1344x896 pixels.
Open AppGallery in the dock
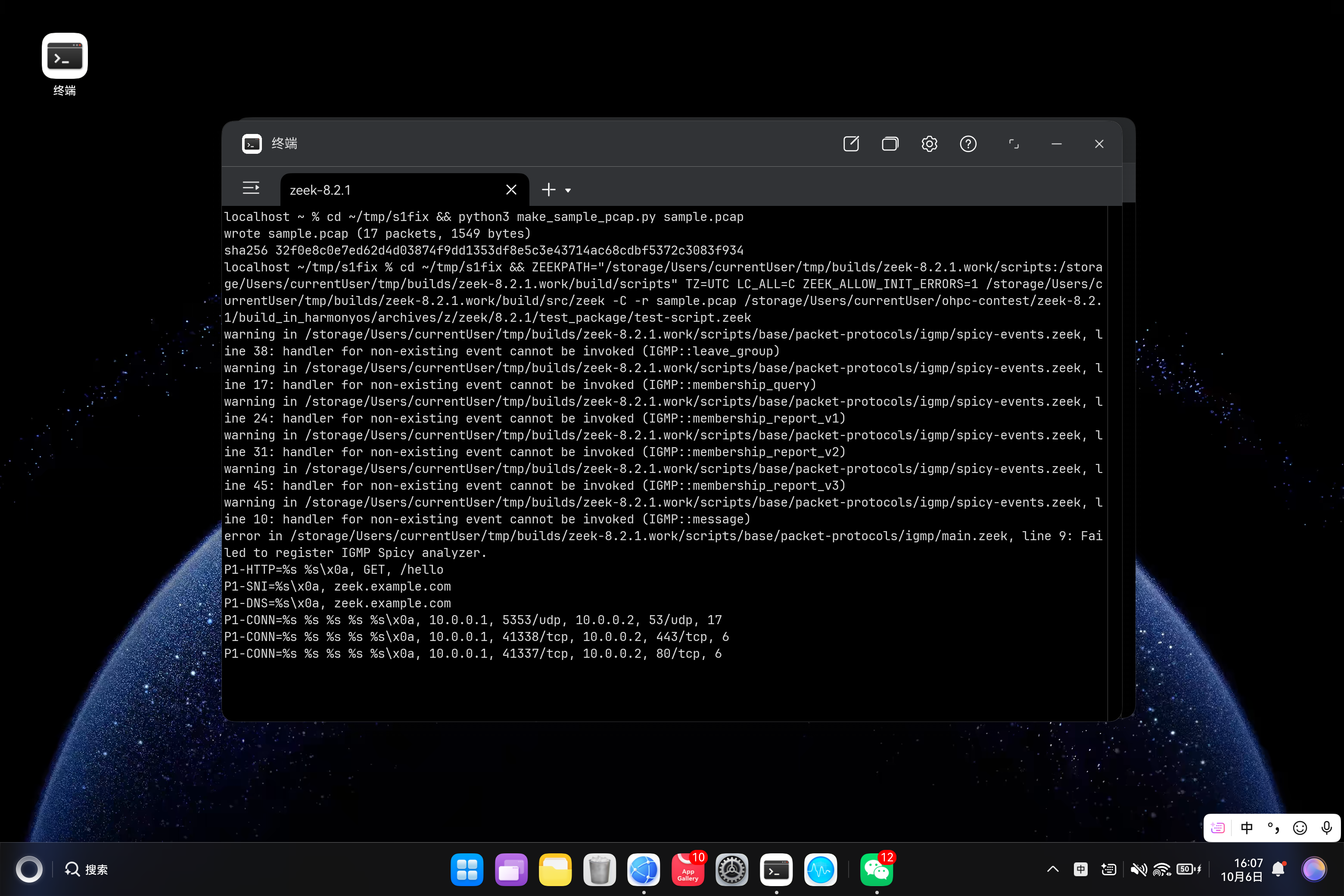tap(688, 869)
